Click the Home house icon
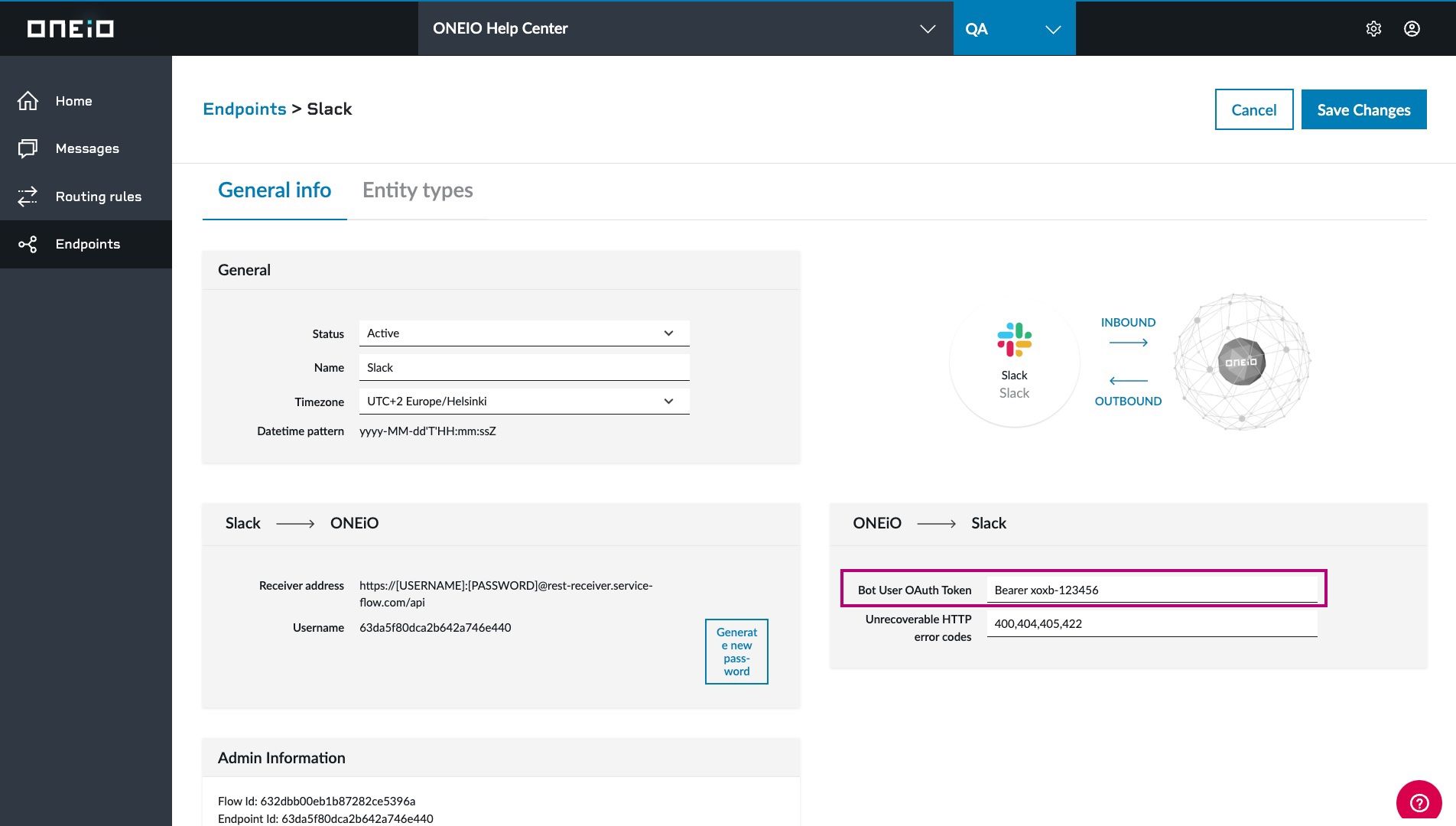The height and width of the screenshot is (826, 1456). (x=28, y=100)
